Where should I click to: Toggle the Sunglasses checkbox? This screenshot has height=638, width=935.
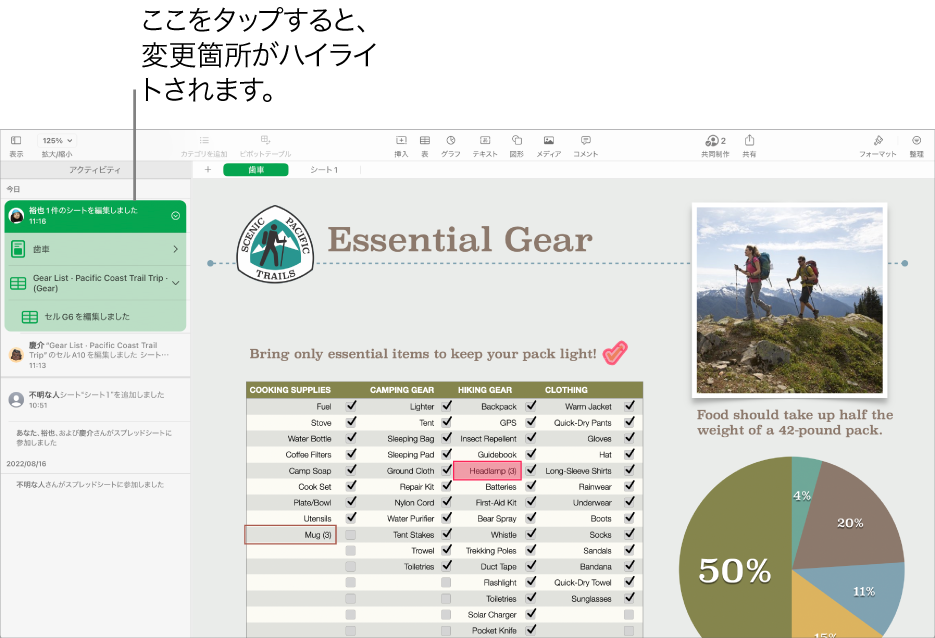click(x=629, y=597)
